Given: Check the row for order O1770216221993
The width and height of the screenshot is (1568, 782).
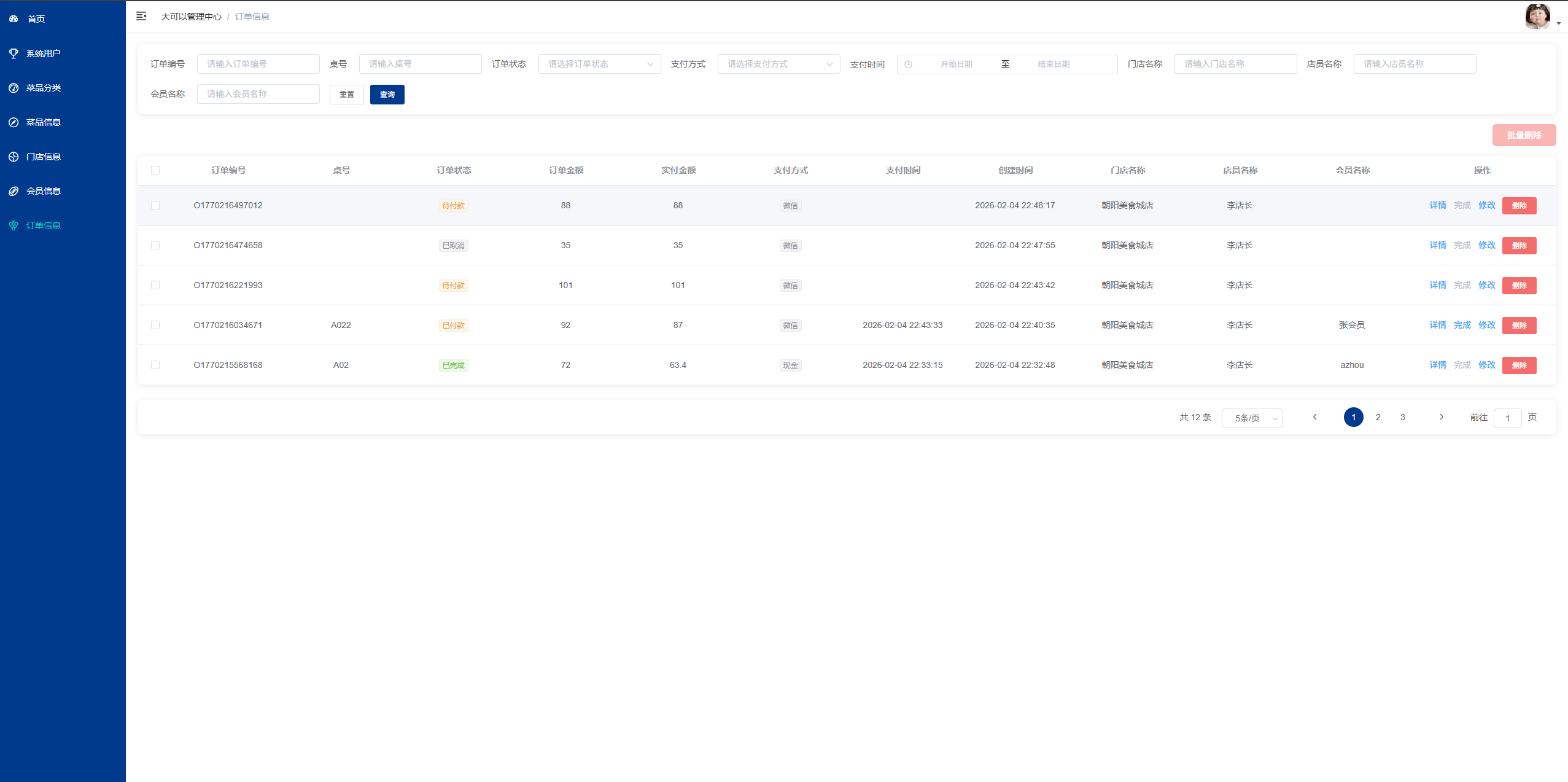Looking at the screenshot, I should pos(155,285).
